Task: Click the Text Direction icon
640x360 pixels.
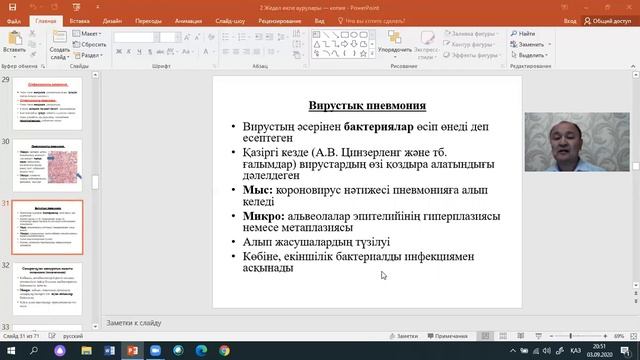Action: [x=297, y=34]
